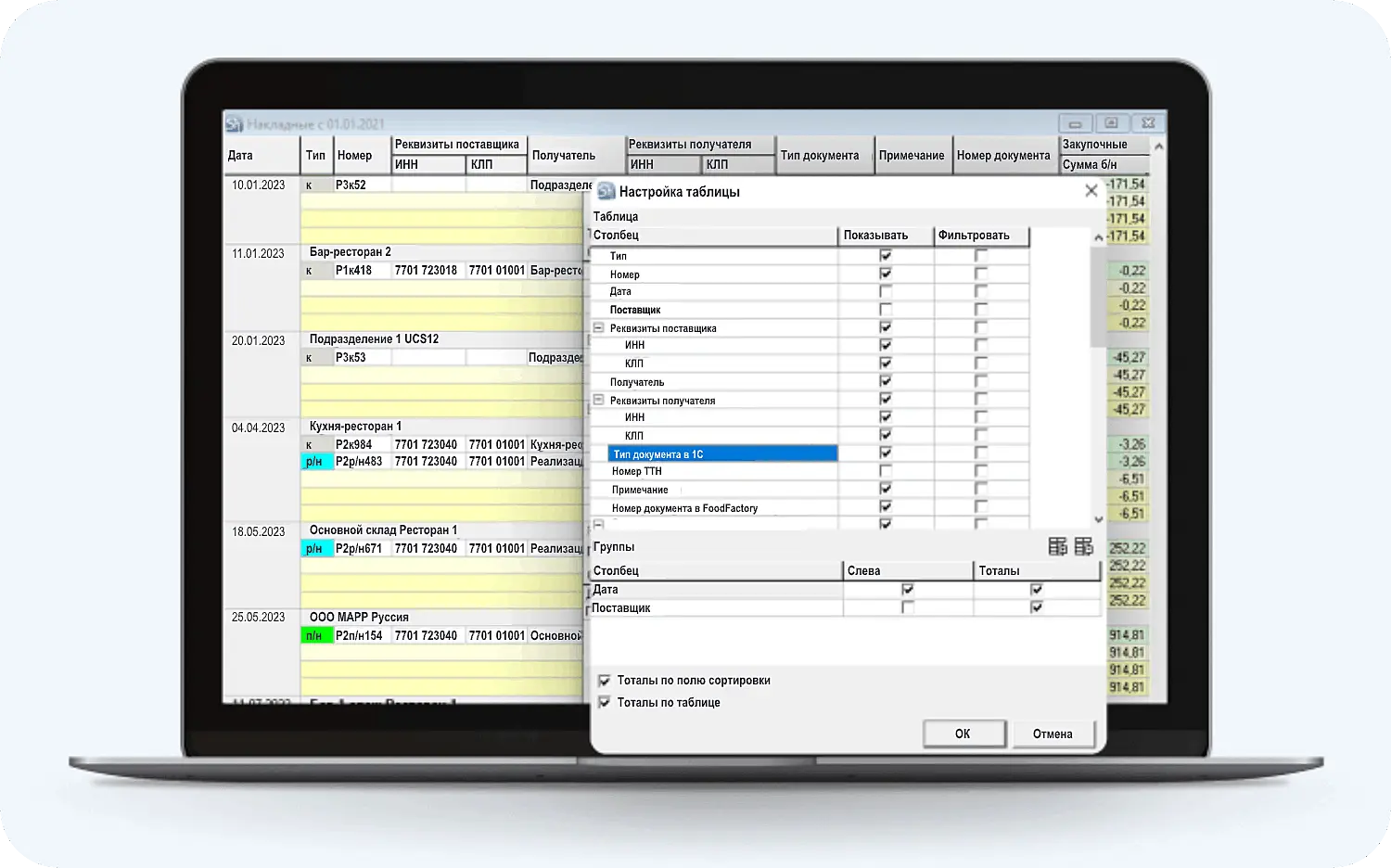Maximize the Накладные window
Viewport: 1391px width, 868px height.
click(x=1111, y=122)
